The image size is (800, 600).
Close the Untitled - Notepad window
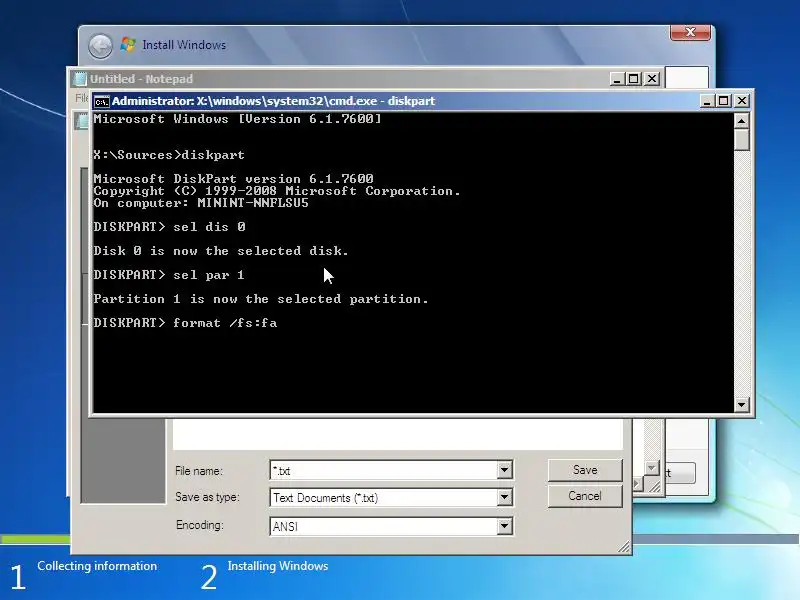pyautogui.click(x=652, y=79)
